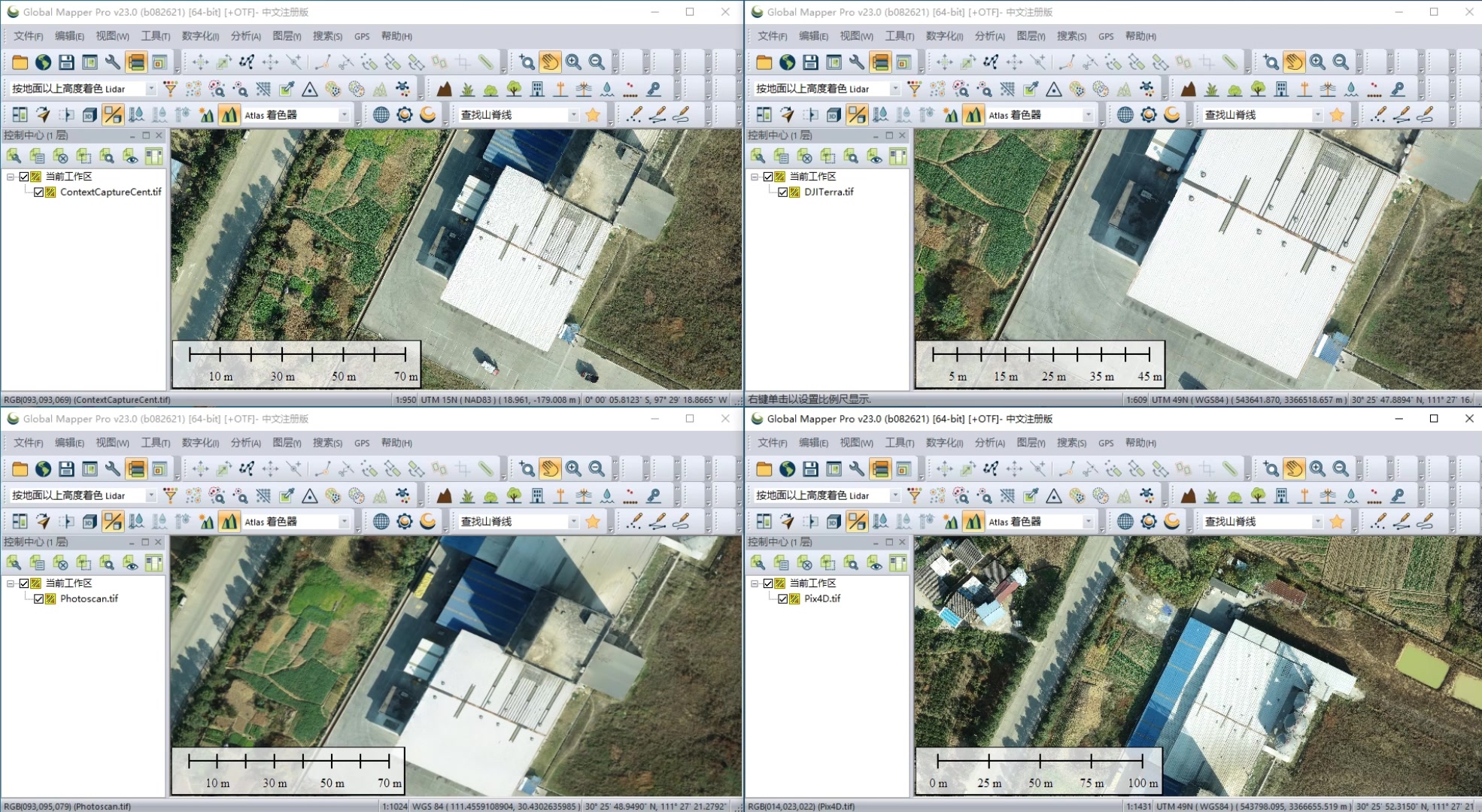Toggle visibility of DJITerra.tif layer checkbox
1482x812 pixels.
point(783,191)
